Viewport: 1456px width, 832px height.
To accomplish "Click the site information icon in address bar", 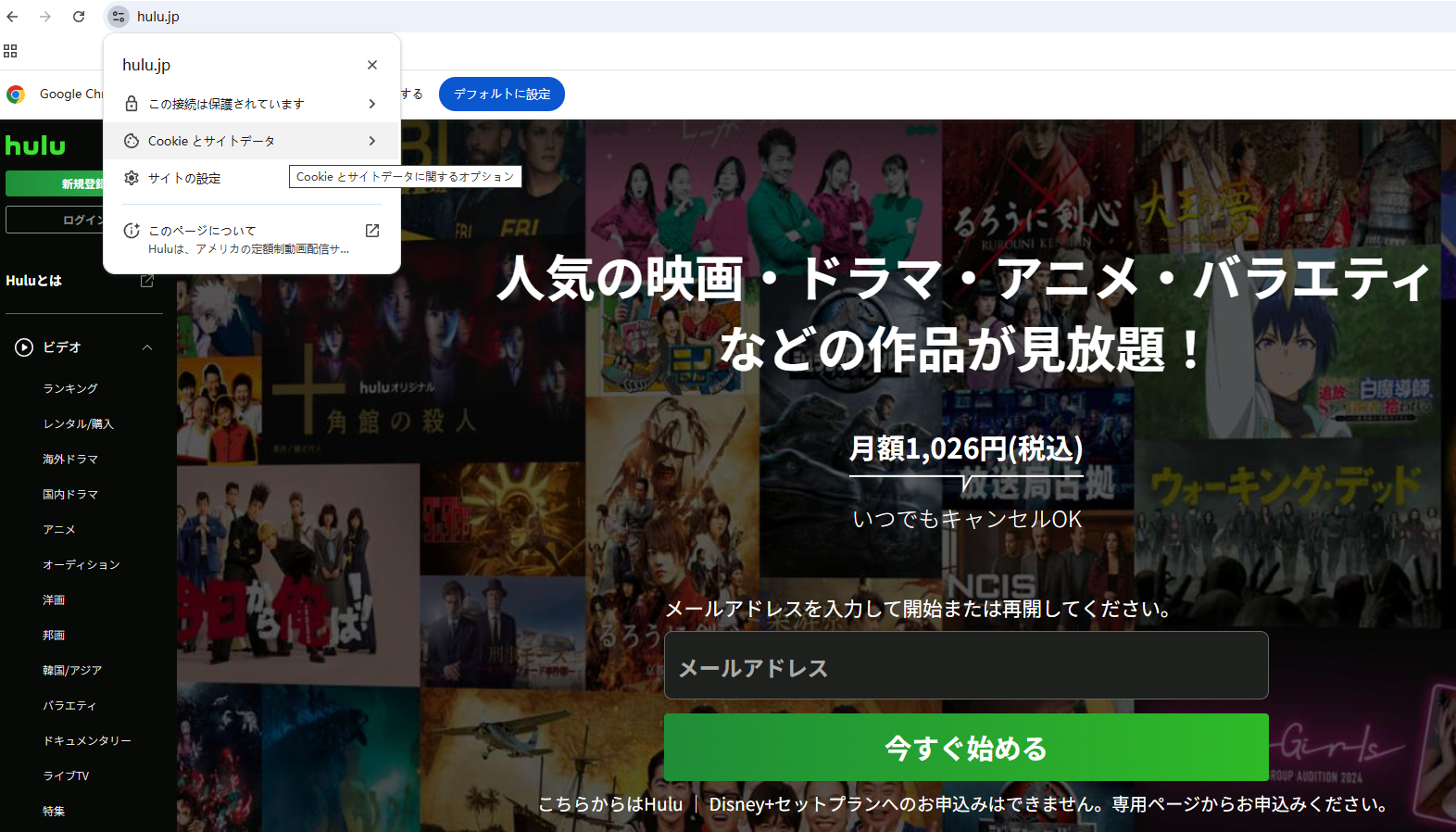I will [x=119, y=17].
